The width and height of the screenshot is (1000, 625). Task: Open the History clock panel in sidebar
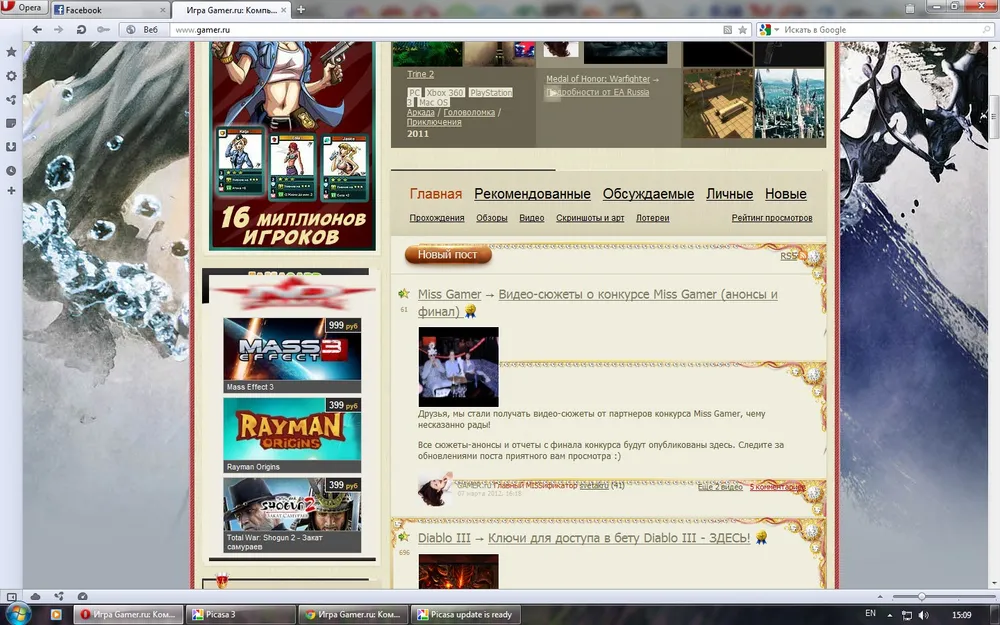click(11, 171)
